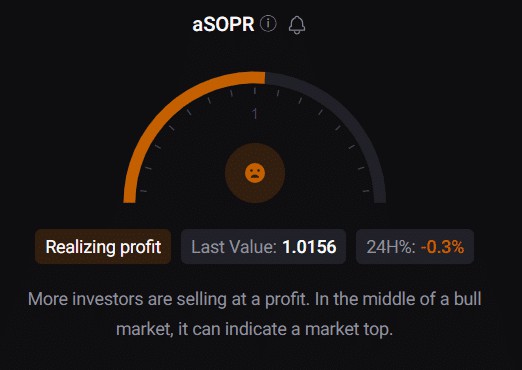Screen dimensions: 522x370
Task: Click the 'Last Value:' label text
Action: click(234, 247)
